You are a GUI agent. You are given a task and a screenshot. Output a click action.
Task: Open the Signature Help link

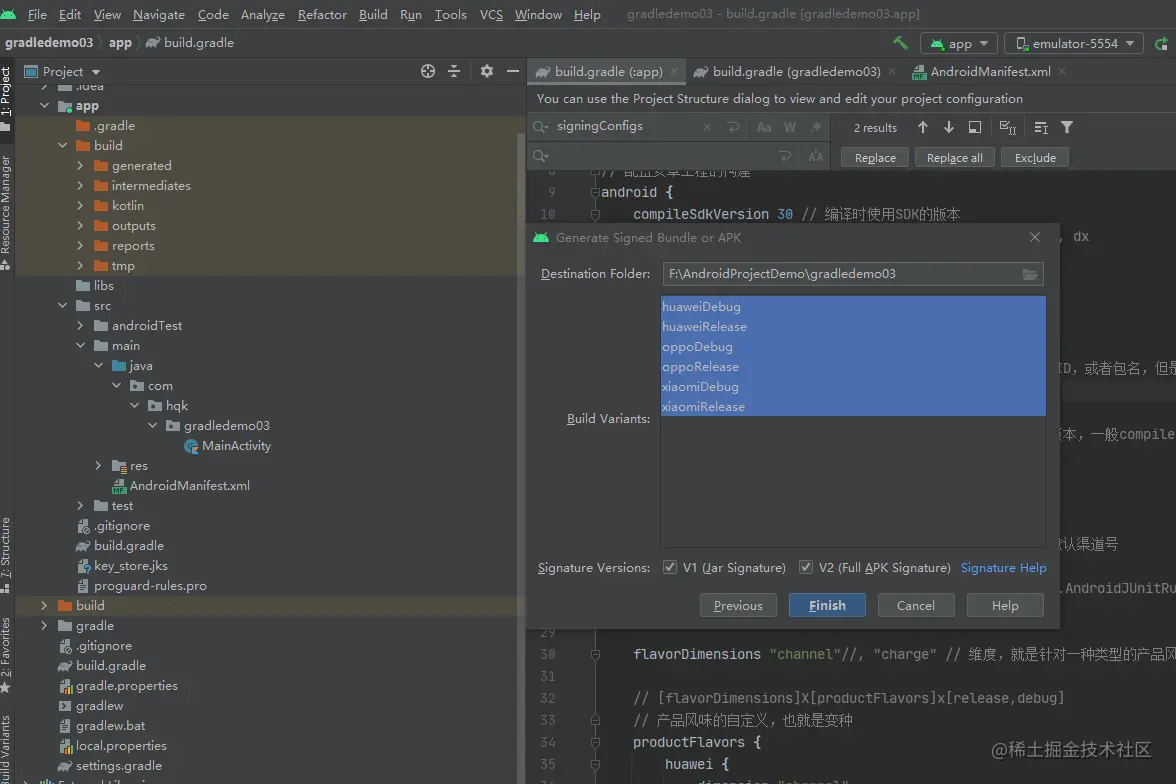pyautogui.click(x=1004, y=568)
